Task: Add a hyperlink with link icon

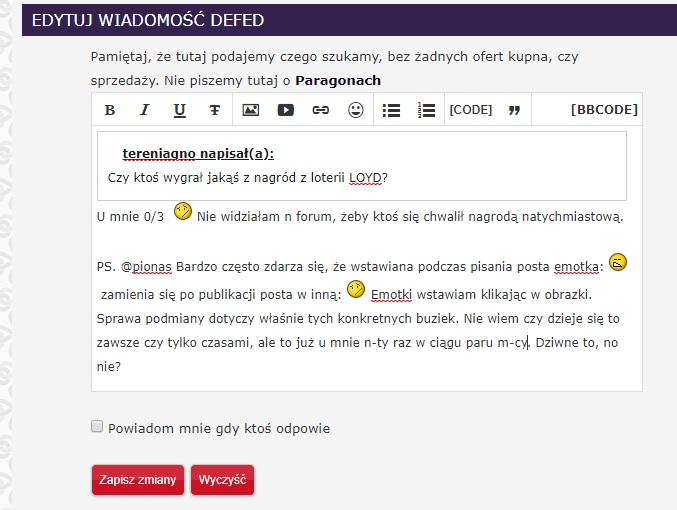Action: [320, 110]
